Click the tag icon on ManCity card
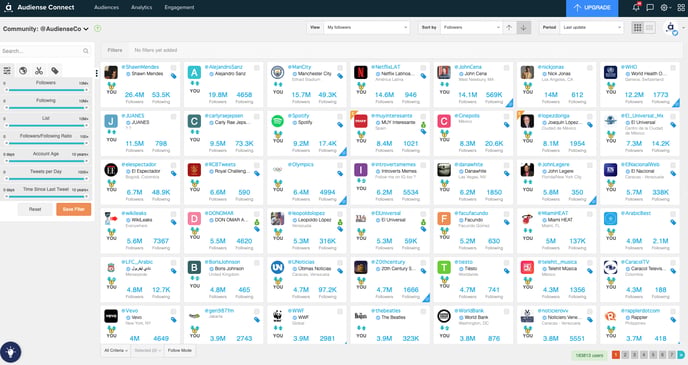The width and height of the screenshot is (688, 365). click(340, 76)
